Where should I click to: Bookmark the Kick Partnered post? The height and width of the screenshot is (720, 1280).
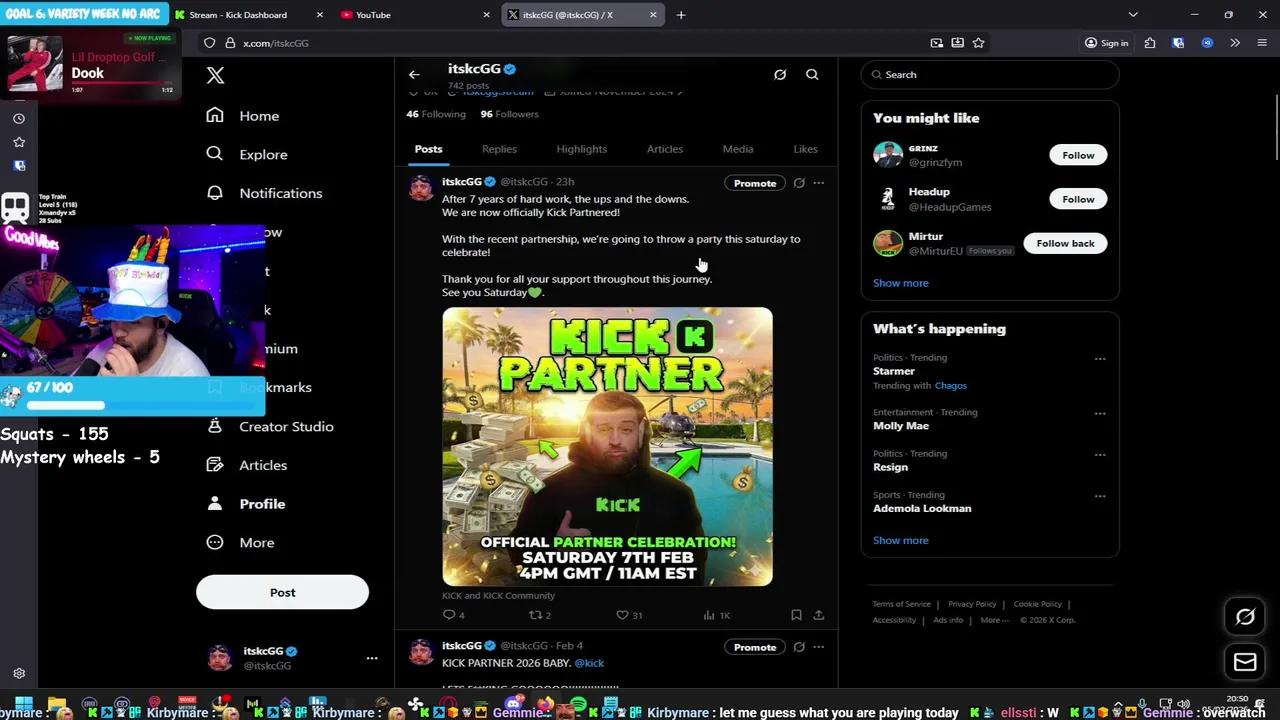[796, 615]
